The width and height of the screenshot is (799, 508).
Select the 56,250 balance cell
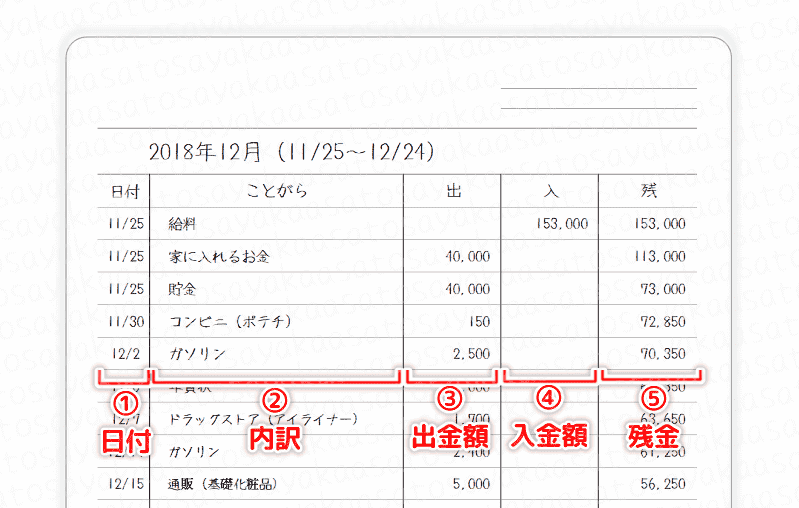pyautogui.click(x=663, y=484)
